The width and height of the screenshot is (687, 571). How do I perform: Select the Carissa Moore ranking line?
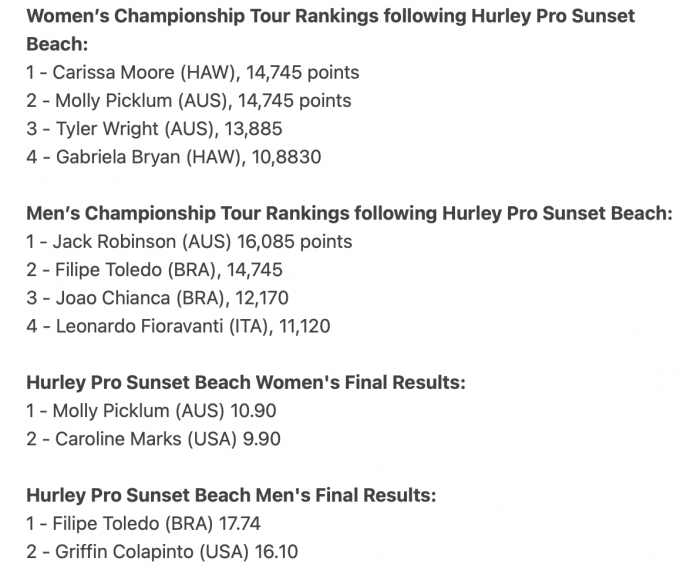(x=193, y=72)
